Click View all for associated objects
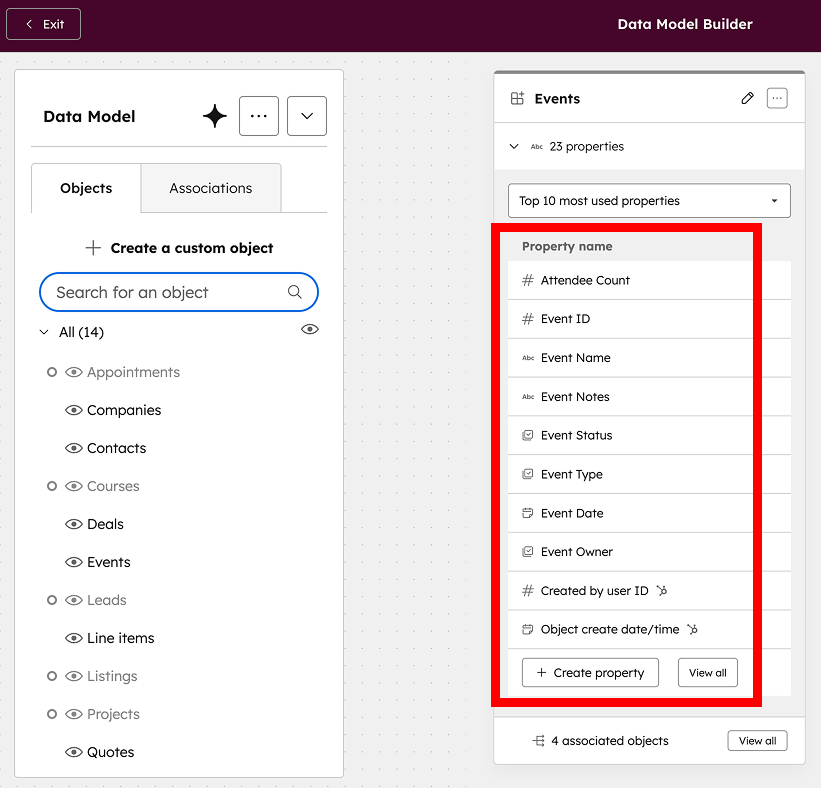 (x=757, y=741)
